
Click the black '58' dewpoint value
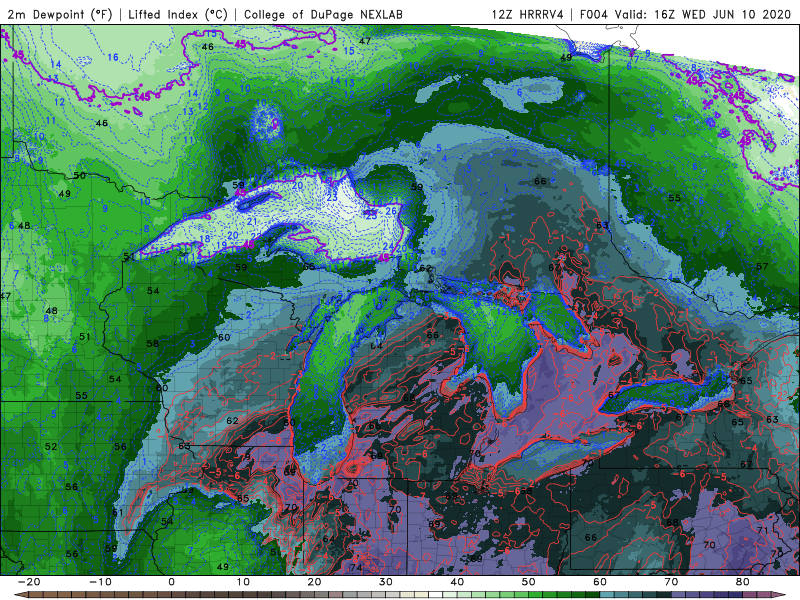point(153,343)
